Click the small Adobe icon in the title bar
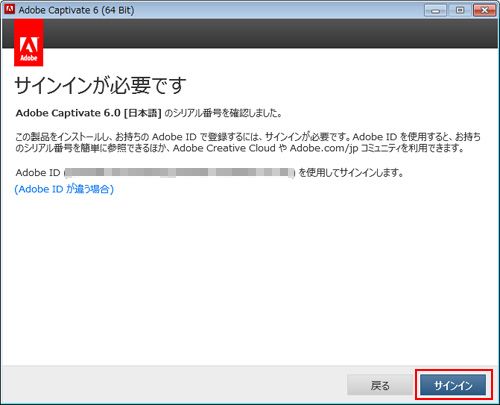Screen dimensions: 500x405 10,9
